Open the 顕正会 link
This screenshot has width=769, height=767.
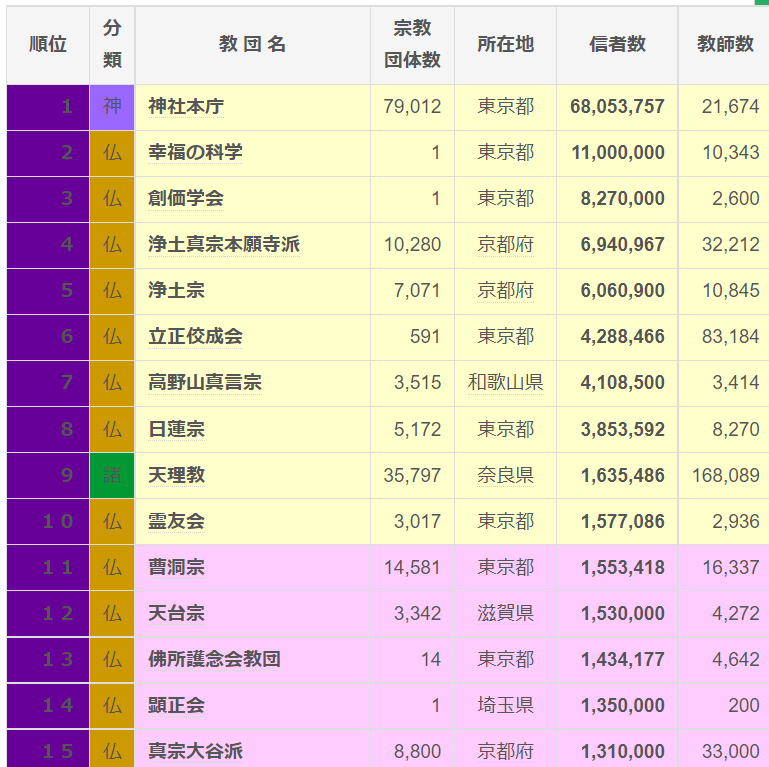point(176,705)
